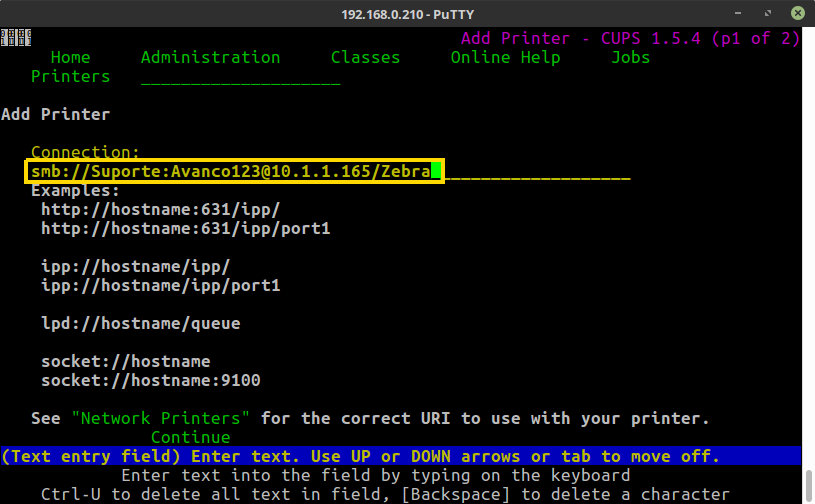The width and height of the screenshot is (815, 504).
Task: Click the terminal vertical scrollbar thumb
Action: coord(808,484)
